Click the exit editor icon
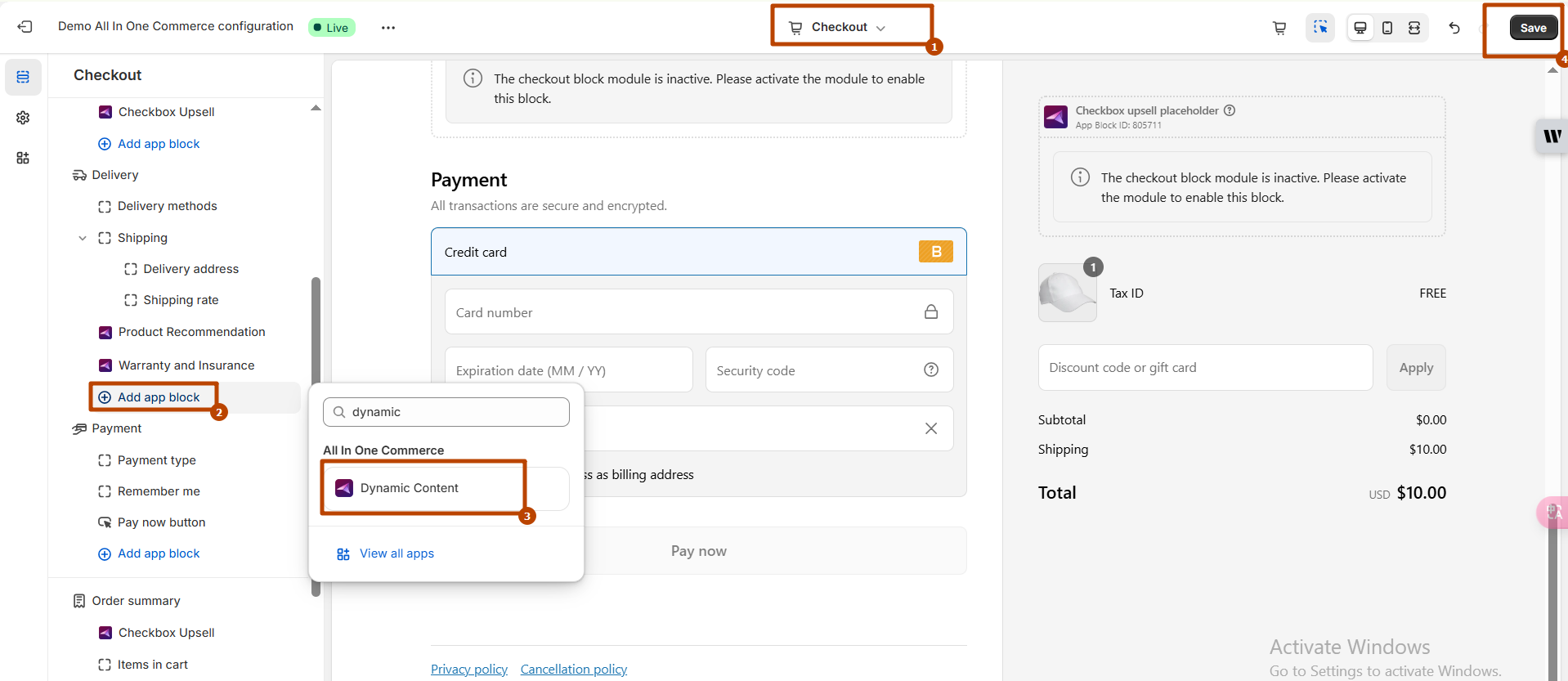The height and width of the screenshot is (681, 1568). [x=25, y=27]
